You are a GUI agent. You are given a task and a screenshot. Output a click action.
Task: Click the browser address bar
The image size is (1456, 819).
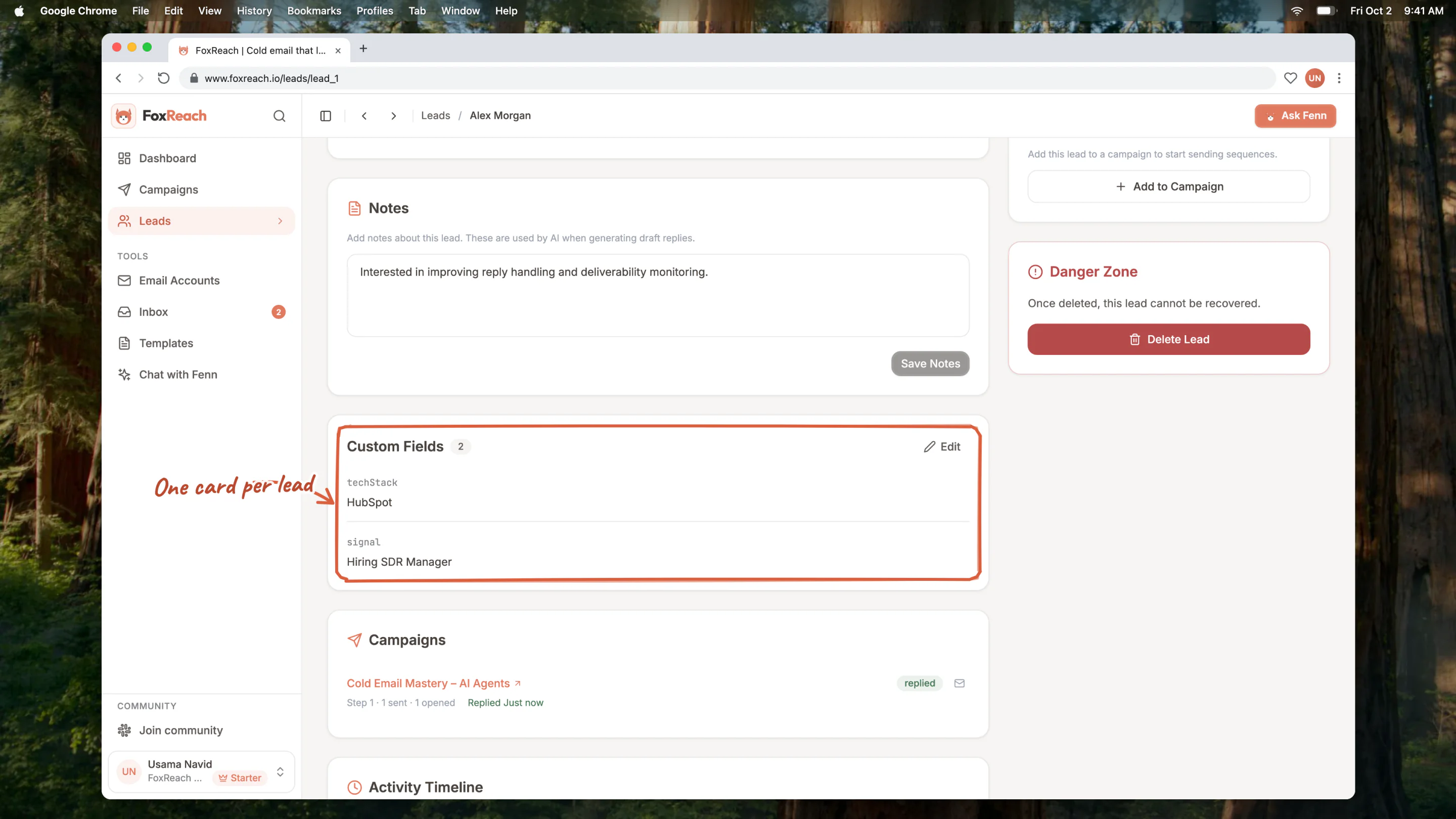(727, 78)
